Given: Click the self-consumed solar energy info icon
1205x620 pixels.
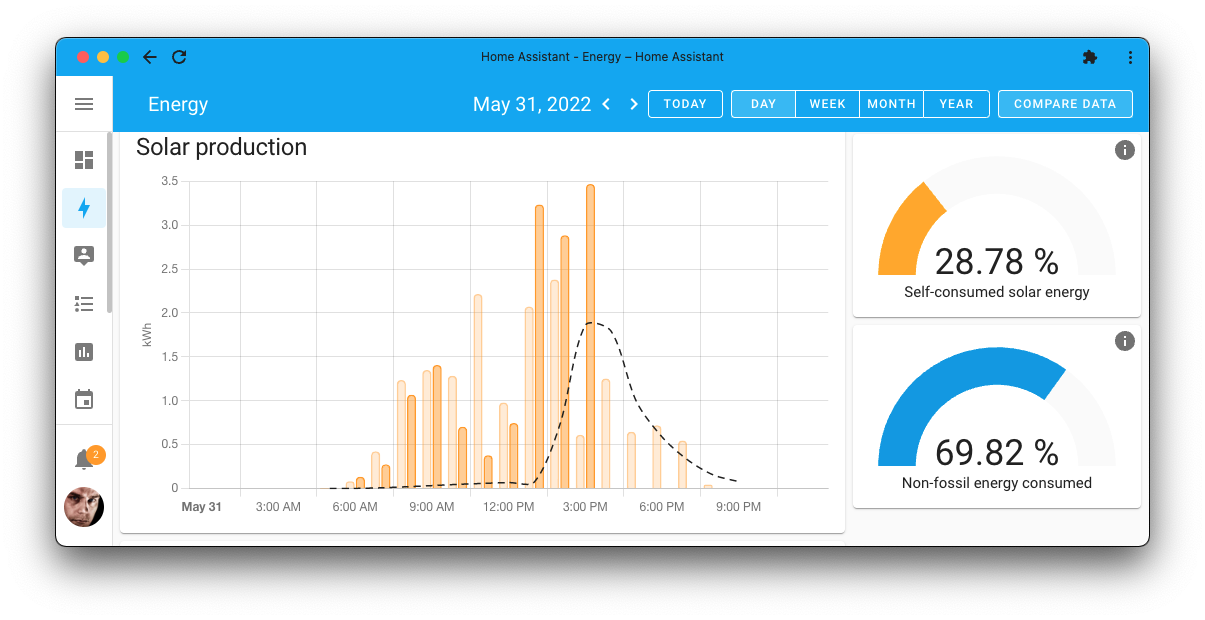Looking at the screenshot, I should [x=1125, y=150].
